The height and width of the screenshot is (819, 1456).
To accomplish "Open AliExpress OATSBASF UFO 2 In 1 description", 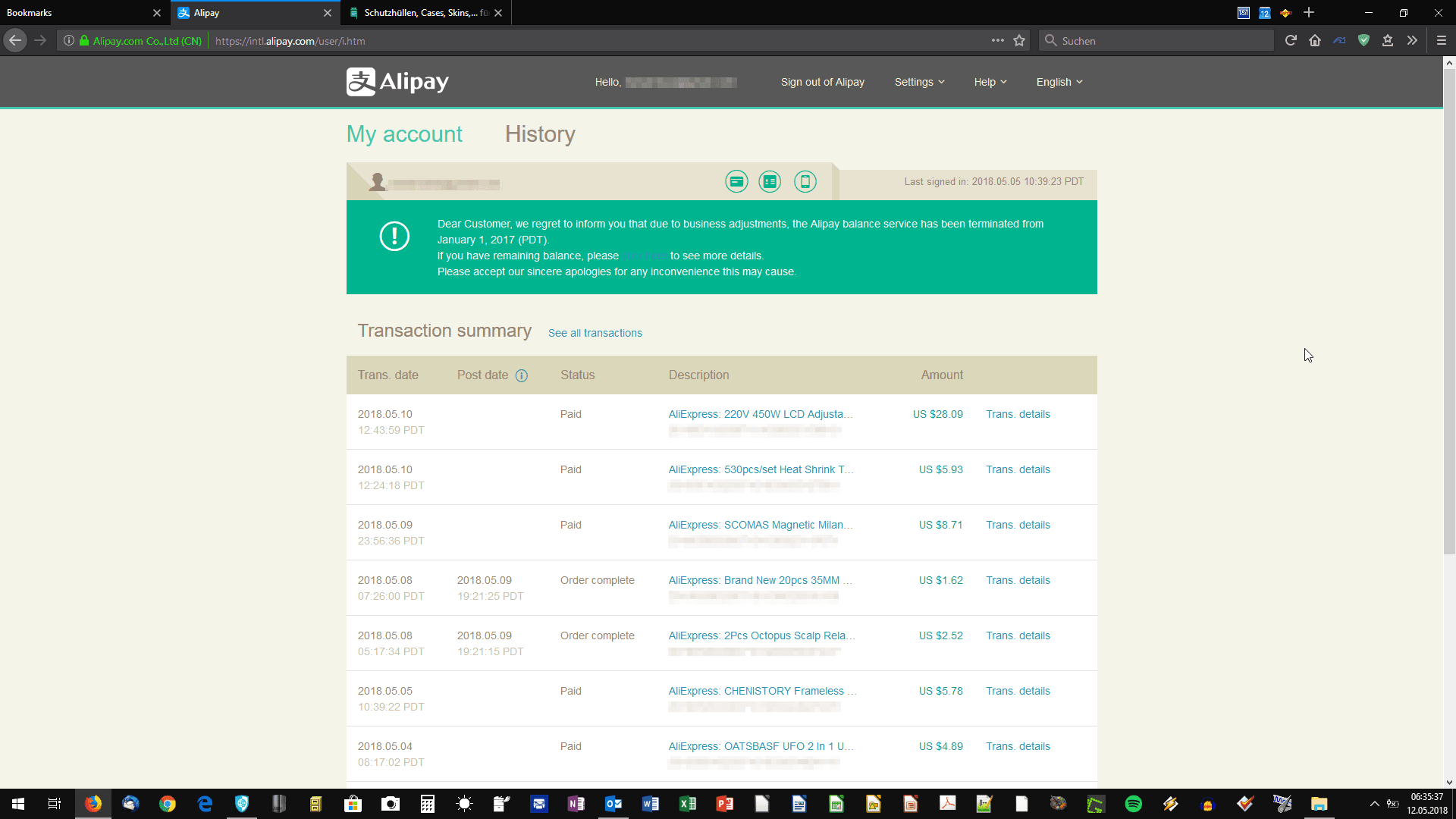I will tap(761, 746).
